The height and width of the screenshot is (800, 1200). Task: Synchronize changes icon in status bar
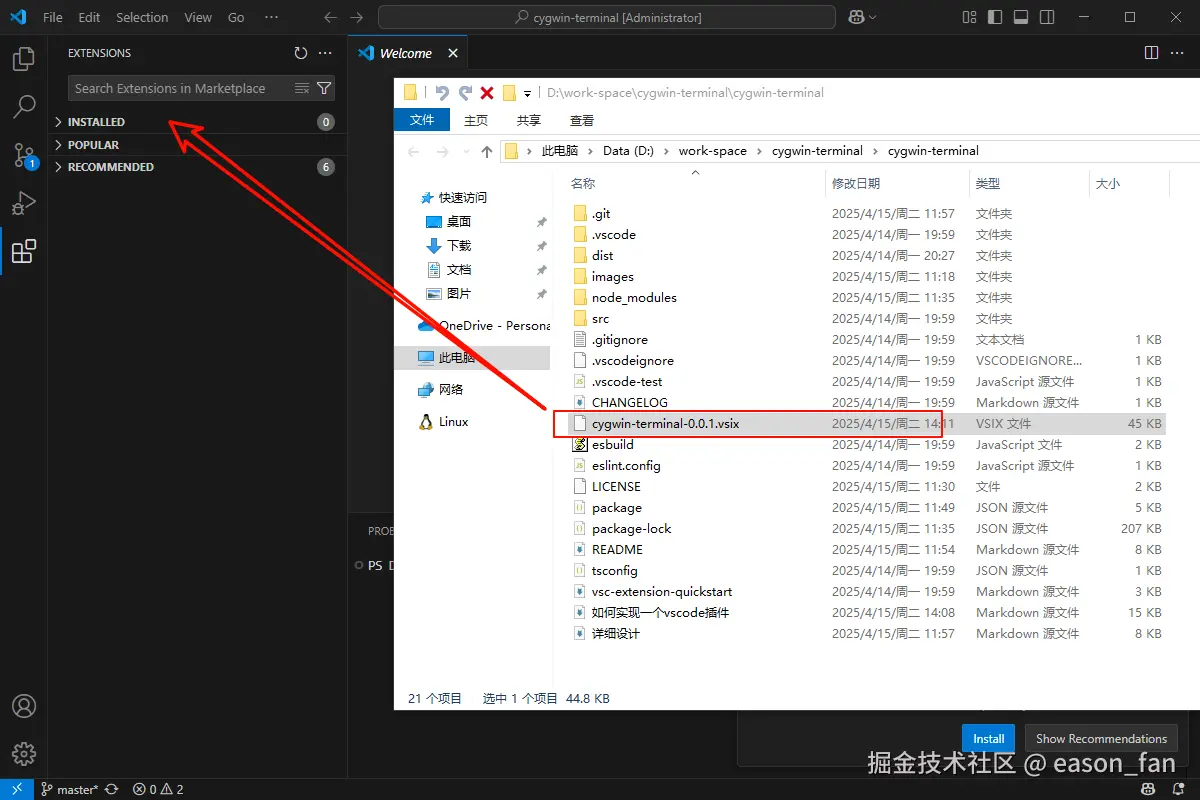[x=111, y=789]
